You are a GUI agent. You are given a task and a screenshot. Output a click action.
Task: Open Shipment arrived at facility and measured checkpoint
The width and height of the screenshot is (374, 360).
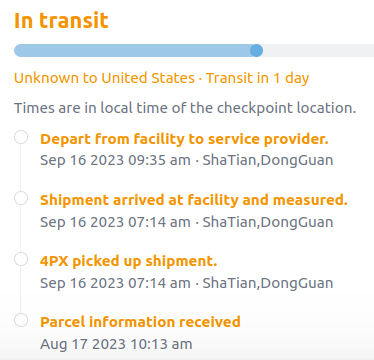click(x=194, y=200)
